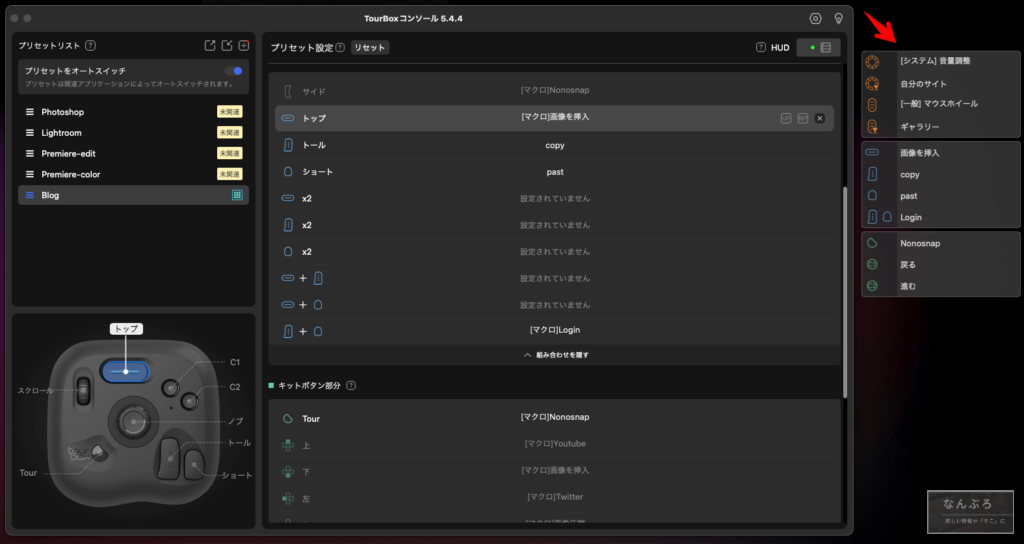Click the help icon next to HUD

[761, 47]
